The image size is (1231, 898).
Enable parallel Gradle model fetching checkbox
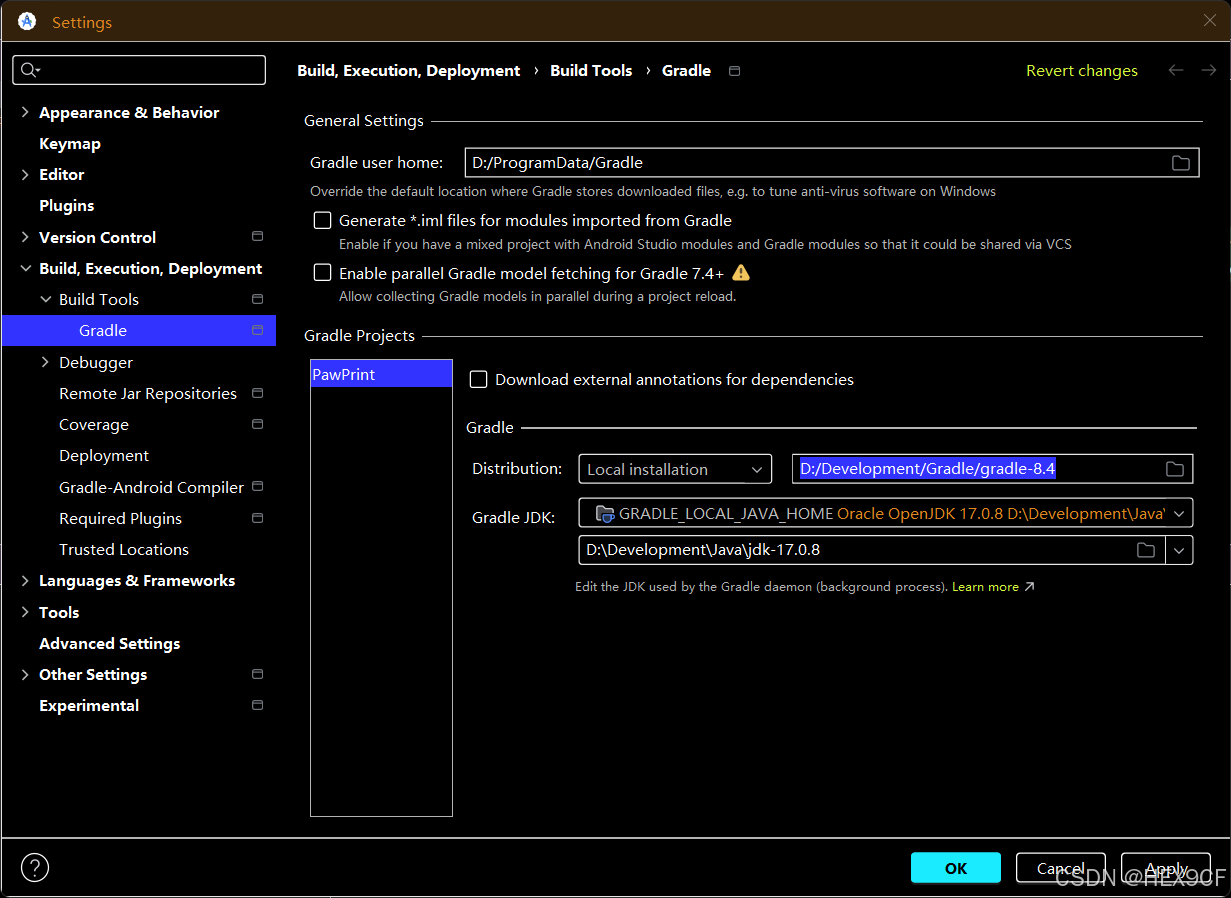click(x=322, y=272)
